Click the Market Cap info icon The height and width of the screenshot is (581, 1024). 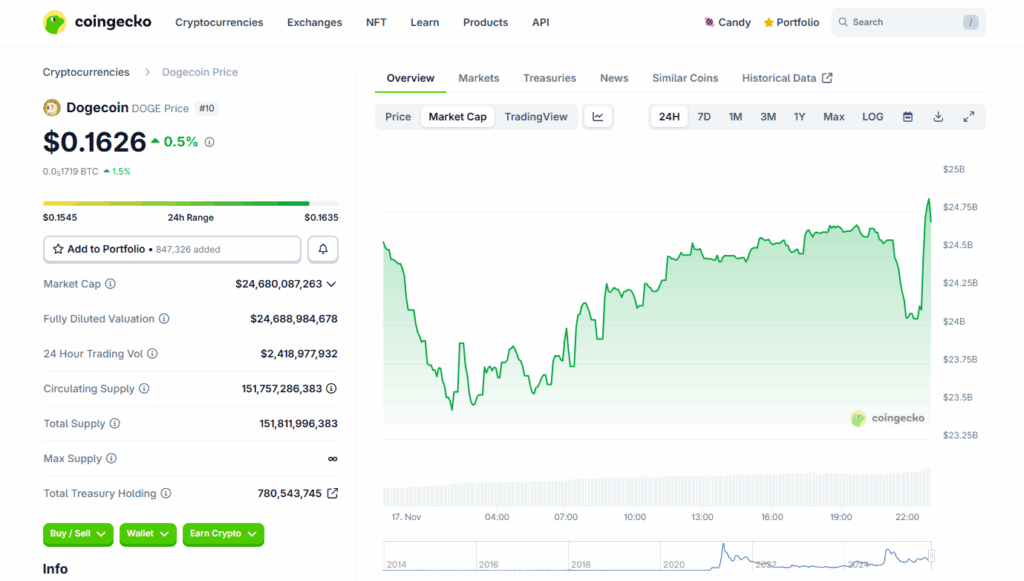(x=110, y=284)
